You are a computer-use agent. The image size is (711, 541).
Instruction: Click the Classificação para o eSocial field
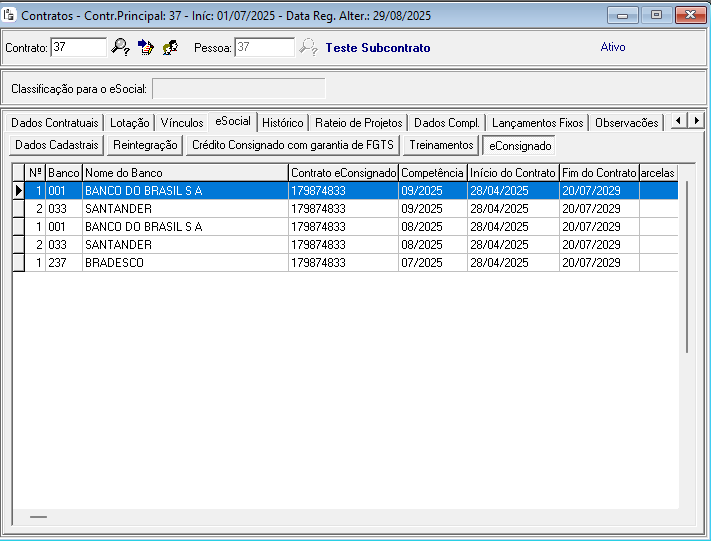238,89
